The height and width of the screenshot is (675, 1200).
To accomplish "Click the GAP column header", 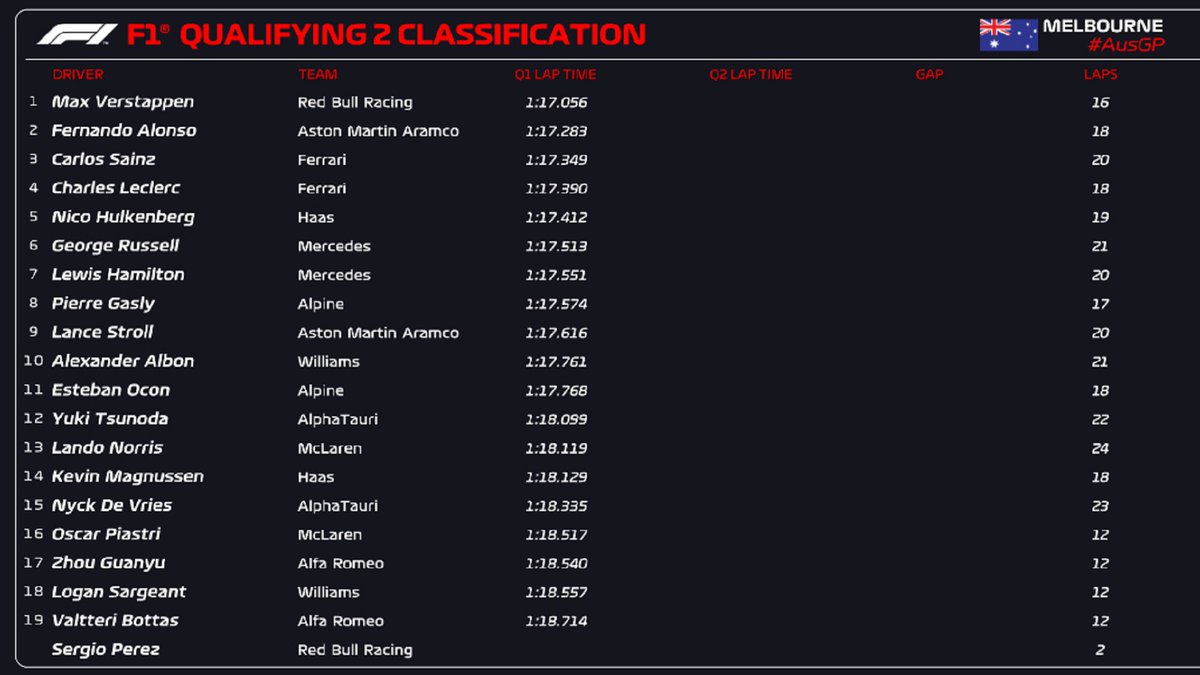I will (929, 74).
